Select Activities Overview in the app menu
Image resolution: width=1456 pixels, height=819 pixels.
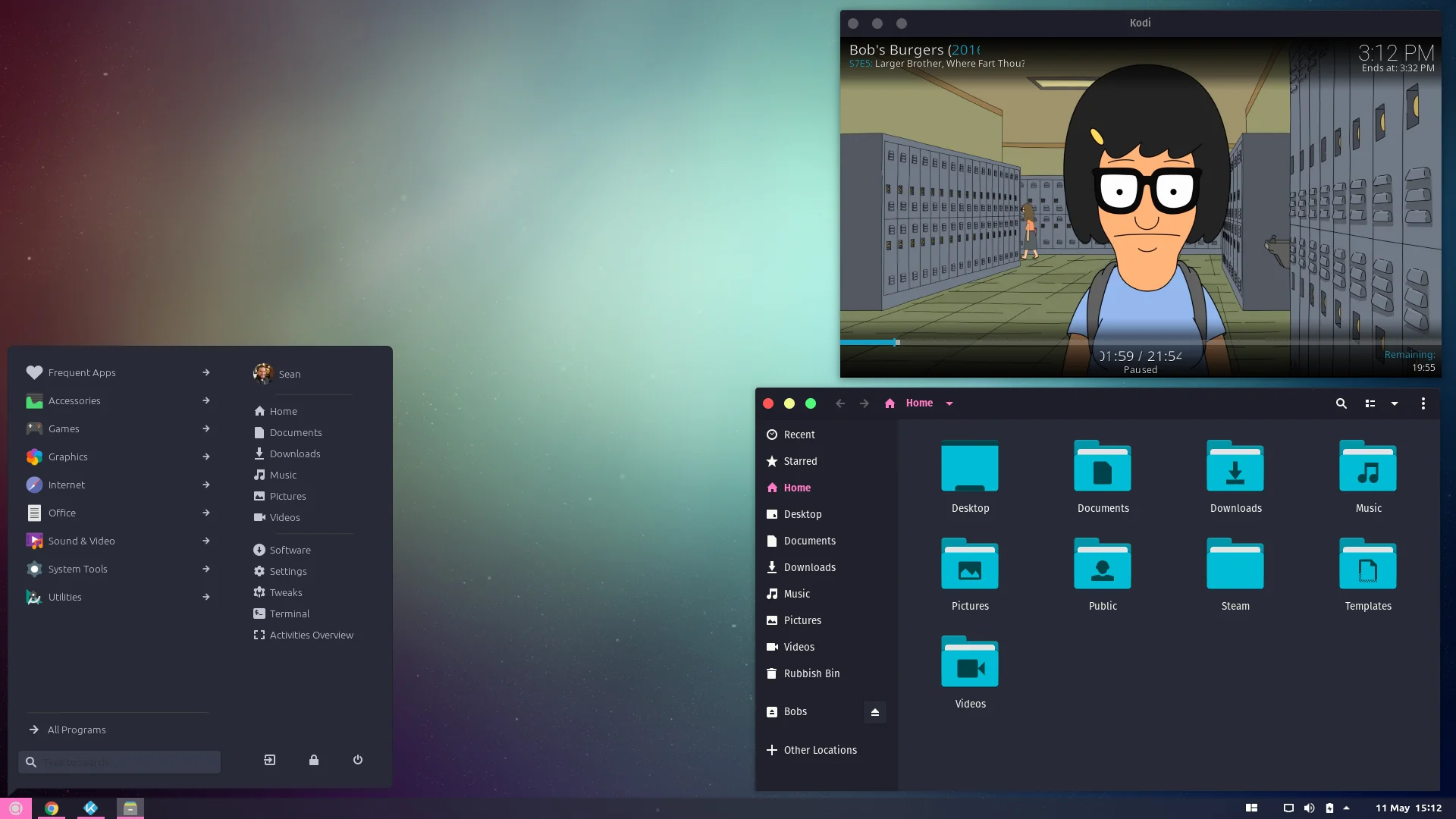[x=303, y=635]
